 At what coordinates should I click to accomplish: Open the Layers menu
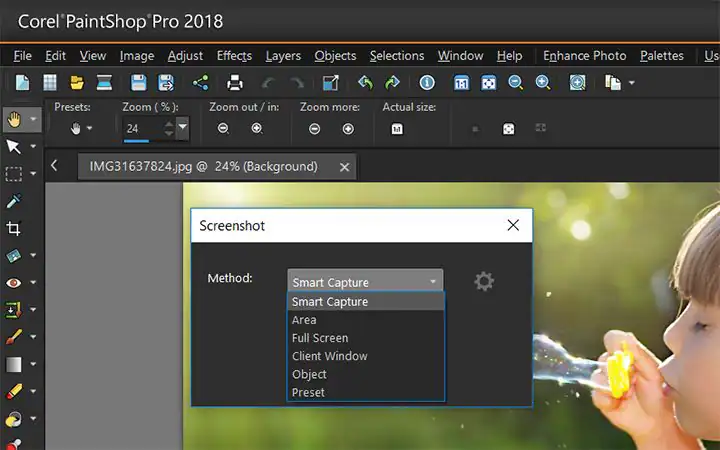pyautogui.click(x=283, y=56)
